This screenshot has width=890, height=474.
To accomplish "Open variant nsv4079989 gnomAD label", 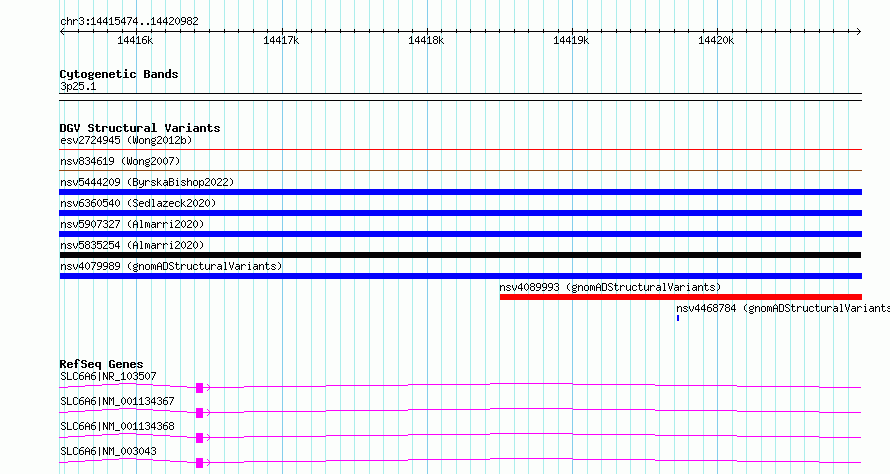I will point(171,266).
